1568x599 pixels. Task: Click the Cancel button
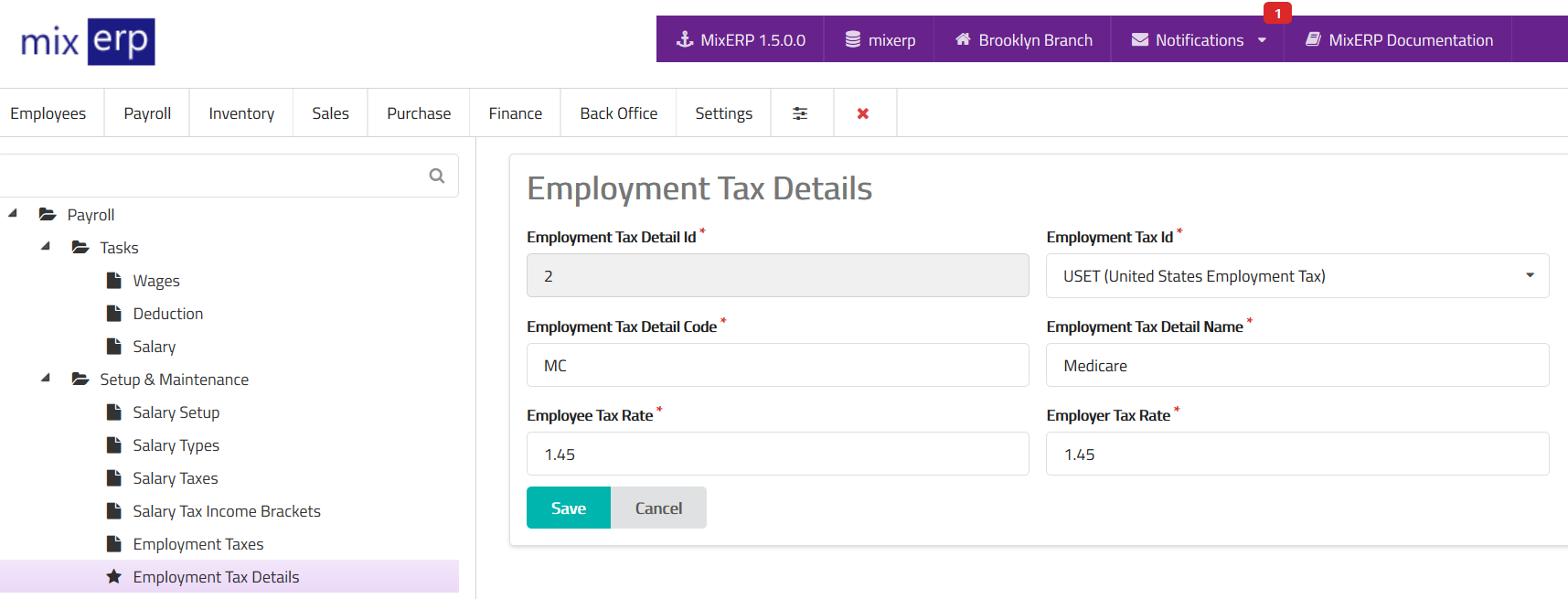pos(658,508)
